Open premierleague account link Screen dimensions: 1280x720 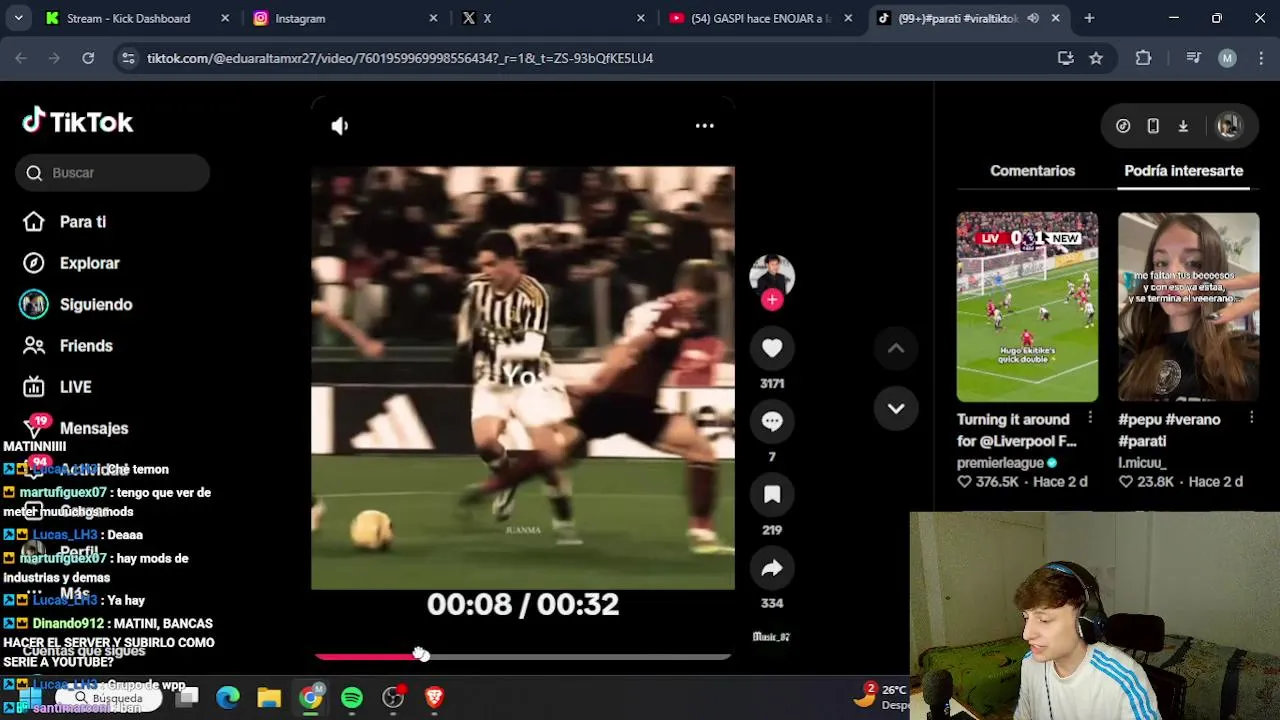tap(1001, 463)
